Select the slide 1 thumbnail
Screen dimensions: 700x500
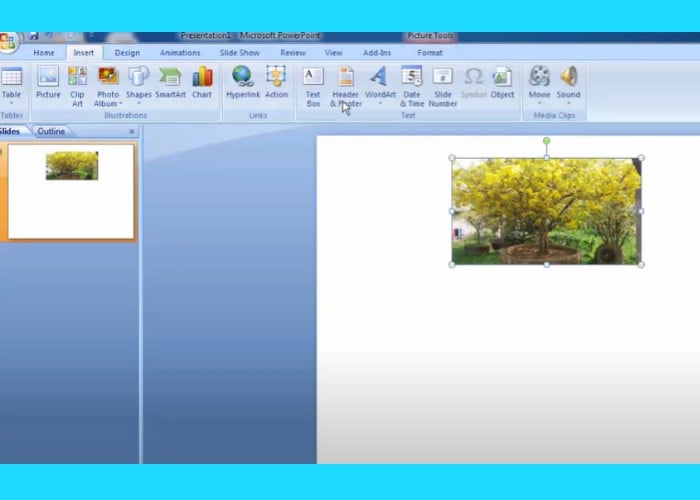[x=71, y=191]
